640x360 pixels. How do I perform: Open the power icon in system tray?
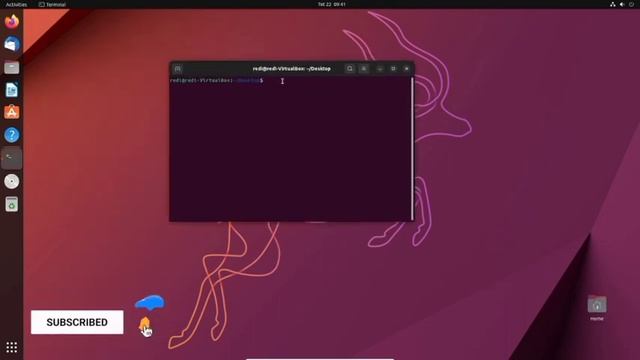[631, 4]
